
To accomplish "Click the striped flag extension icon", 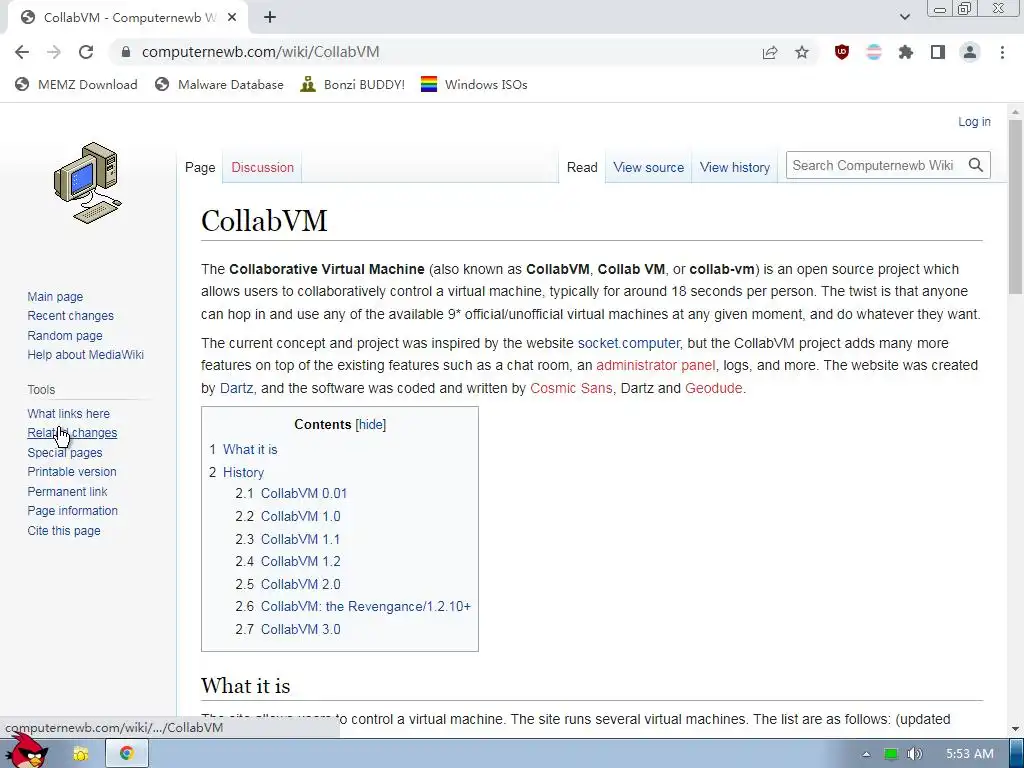I will (x=873, y=52).
